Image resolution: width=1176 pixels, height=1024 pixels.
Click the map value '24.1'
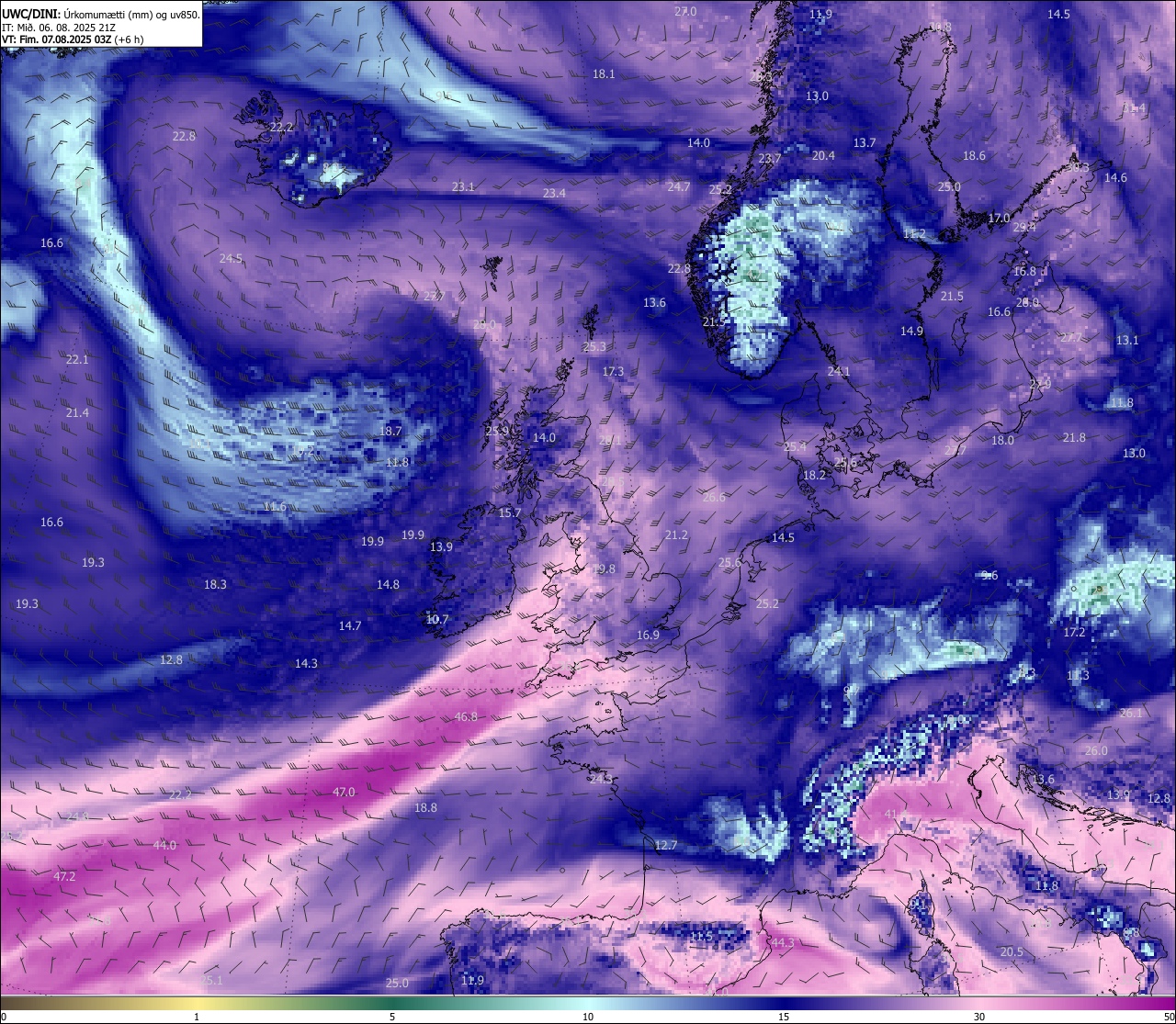[839, 372]
